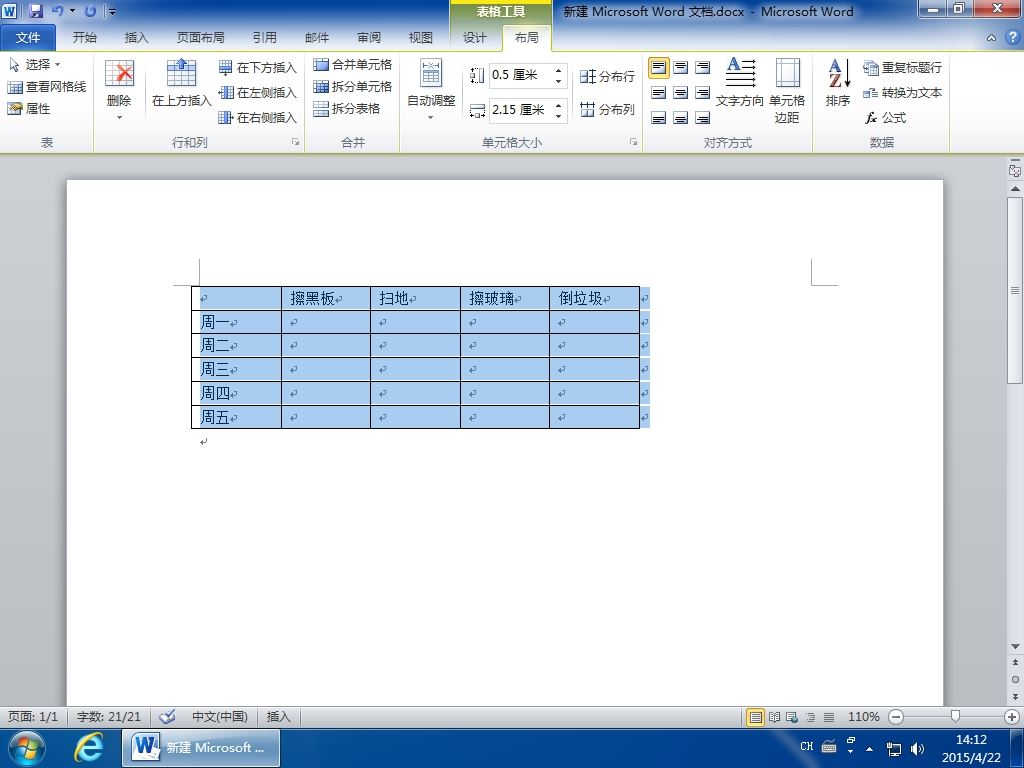Align cell text bottom center
The height and width of the screenshot is (768, 1024).
point(680,118)
